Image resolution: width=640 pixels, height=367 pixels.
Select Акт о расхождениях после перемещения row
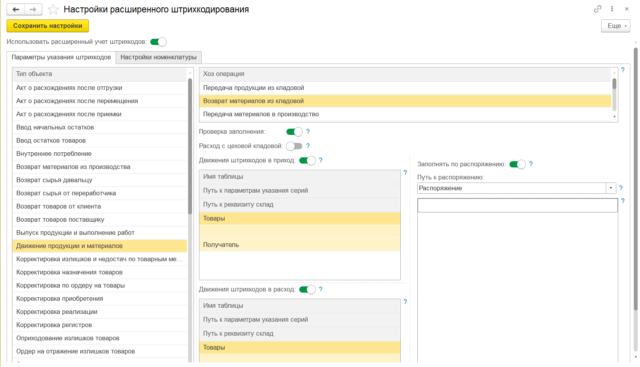click(x=100, y=101)
